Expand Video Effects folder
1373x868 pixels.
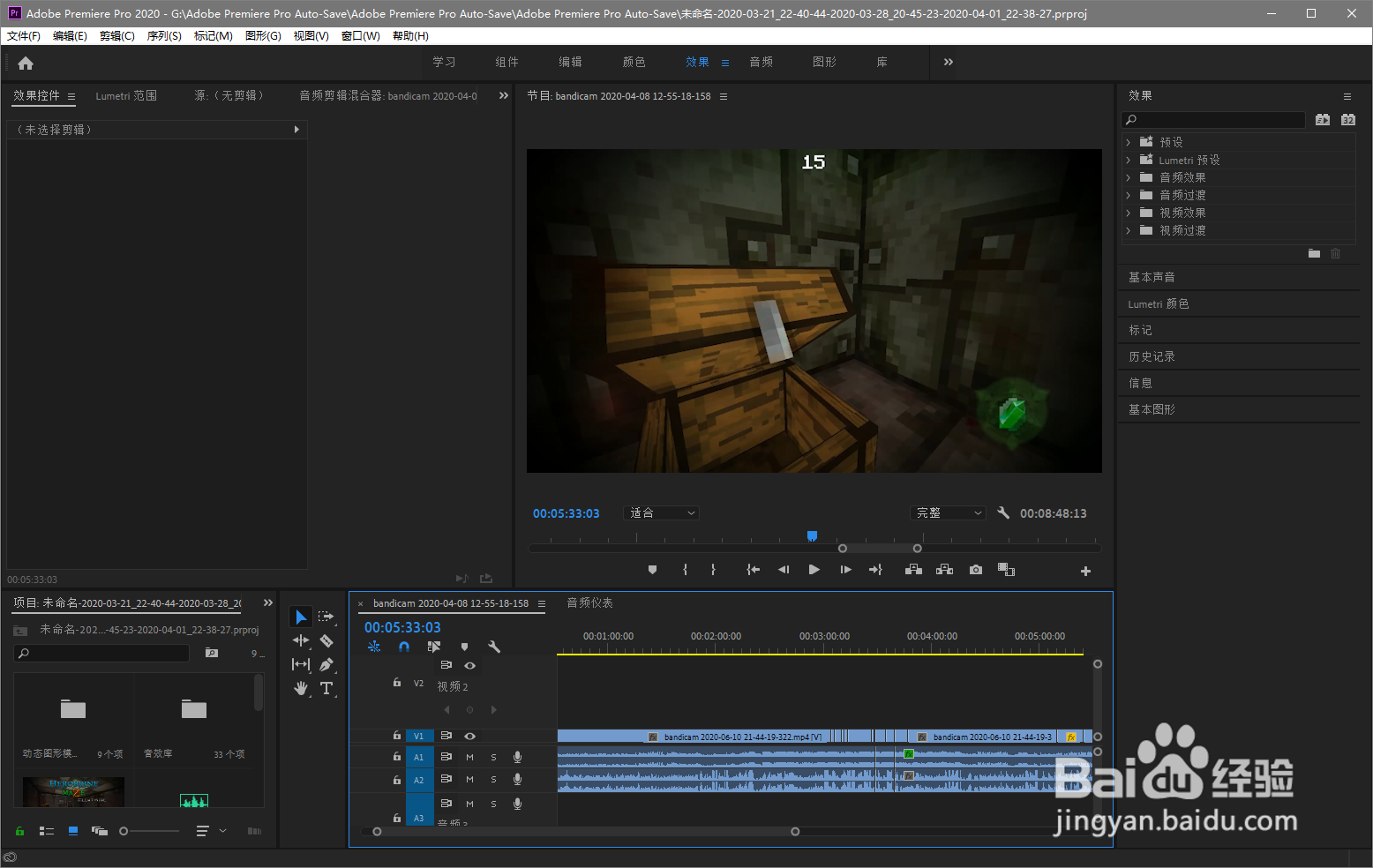1128,213
